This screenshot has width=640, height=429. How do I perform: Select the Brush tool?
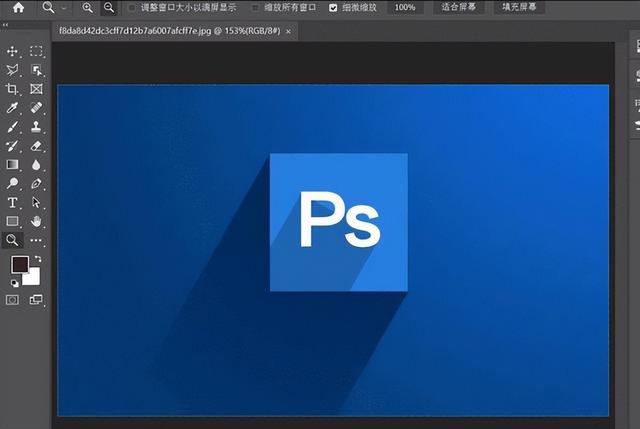[x=12, y=127]
